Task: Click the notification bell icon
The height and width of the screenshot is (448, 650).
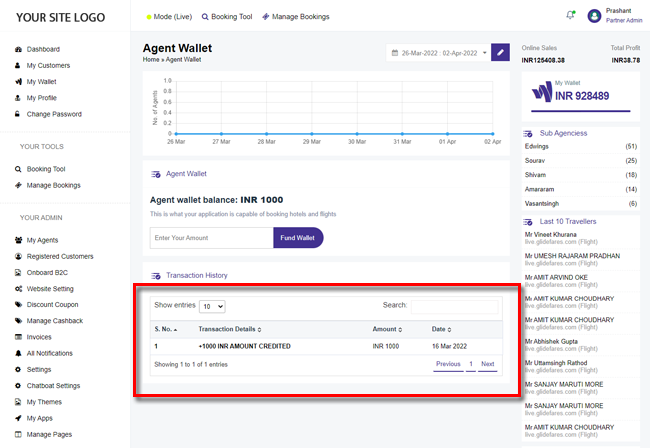Action: point(570,16)
